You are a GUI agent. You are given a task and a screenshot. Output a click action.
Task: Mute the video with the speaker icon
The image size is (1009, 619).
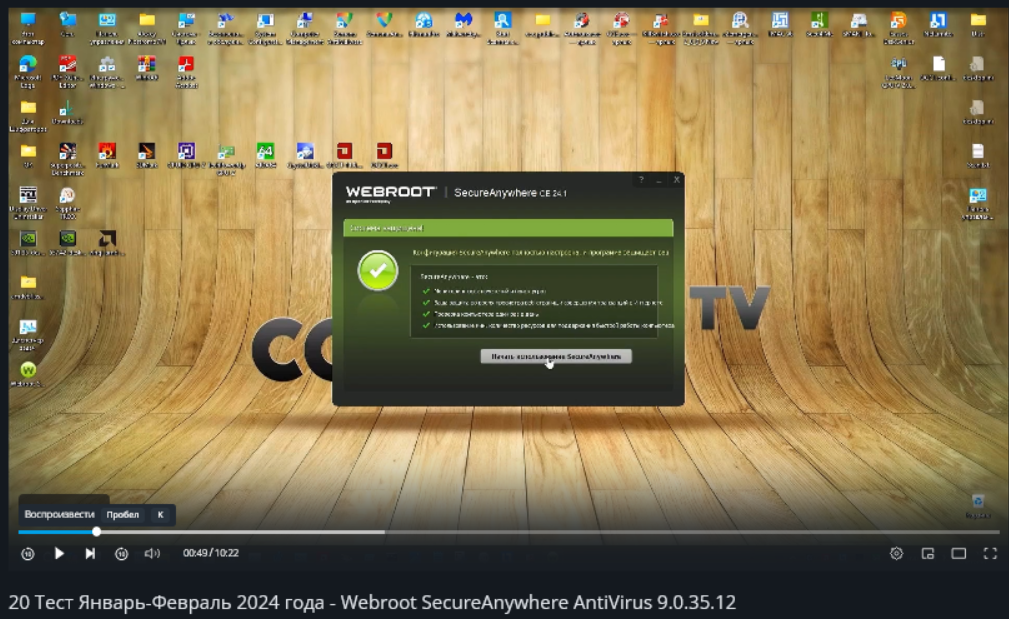click(152, 553)
